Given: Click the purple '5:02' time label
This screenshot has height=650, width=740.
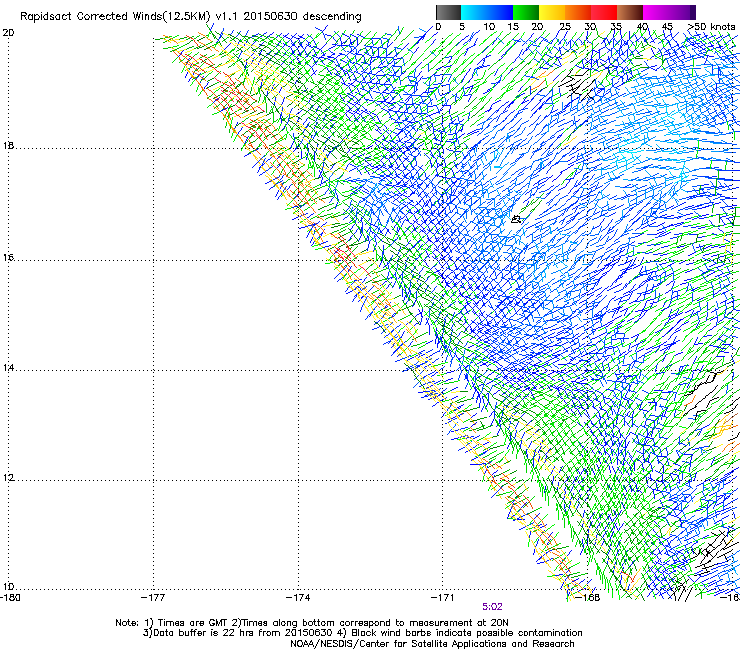Looking at the screenshot, I should pyautogui.click(x=492, y=607).
